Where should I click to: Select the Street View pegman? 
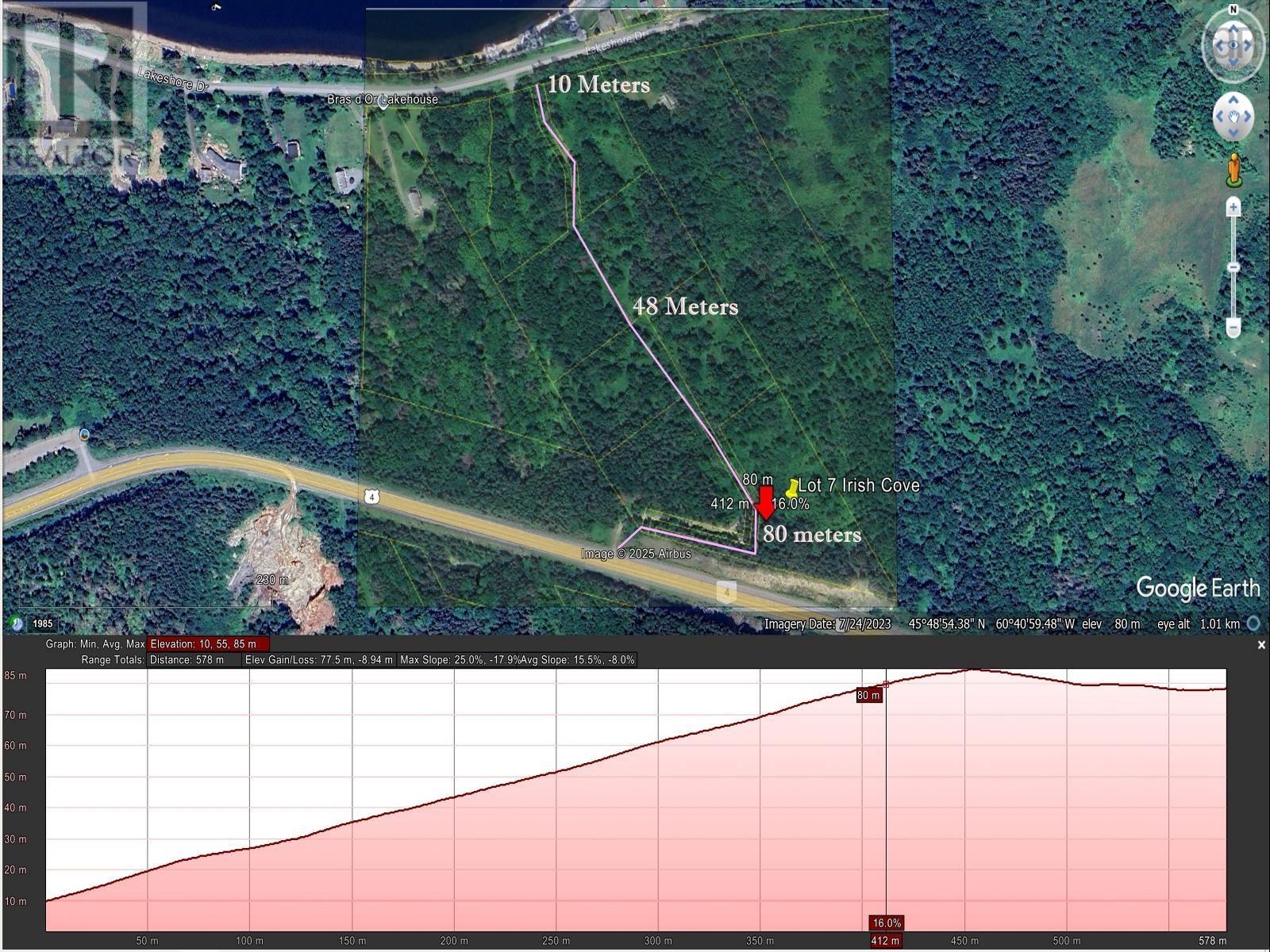click(1234, 170)
